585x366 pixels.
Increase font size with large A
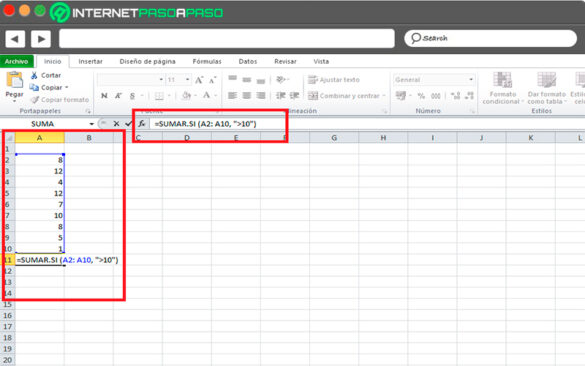click(x=199, y=80)
